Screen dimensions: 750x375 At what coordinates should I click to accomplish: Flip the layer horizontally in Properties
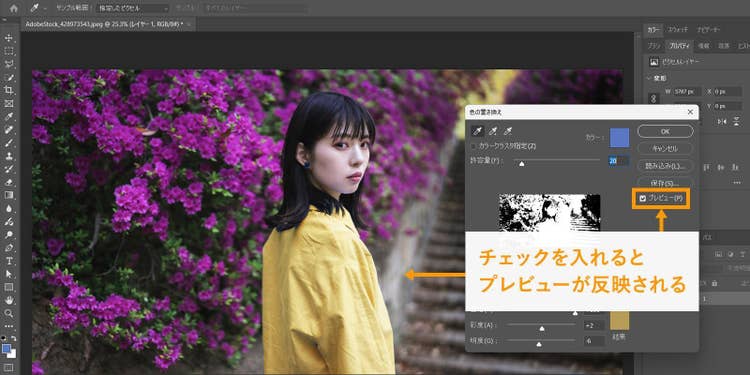point(722,121)
